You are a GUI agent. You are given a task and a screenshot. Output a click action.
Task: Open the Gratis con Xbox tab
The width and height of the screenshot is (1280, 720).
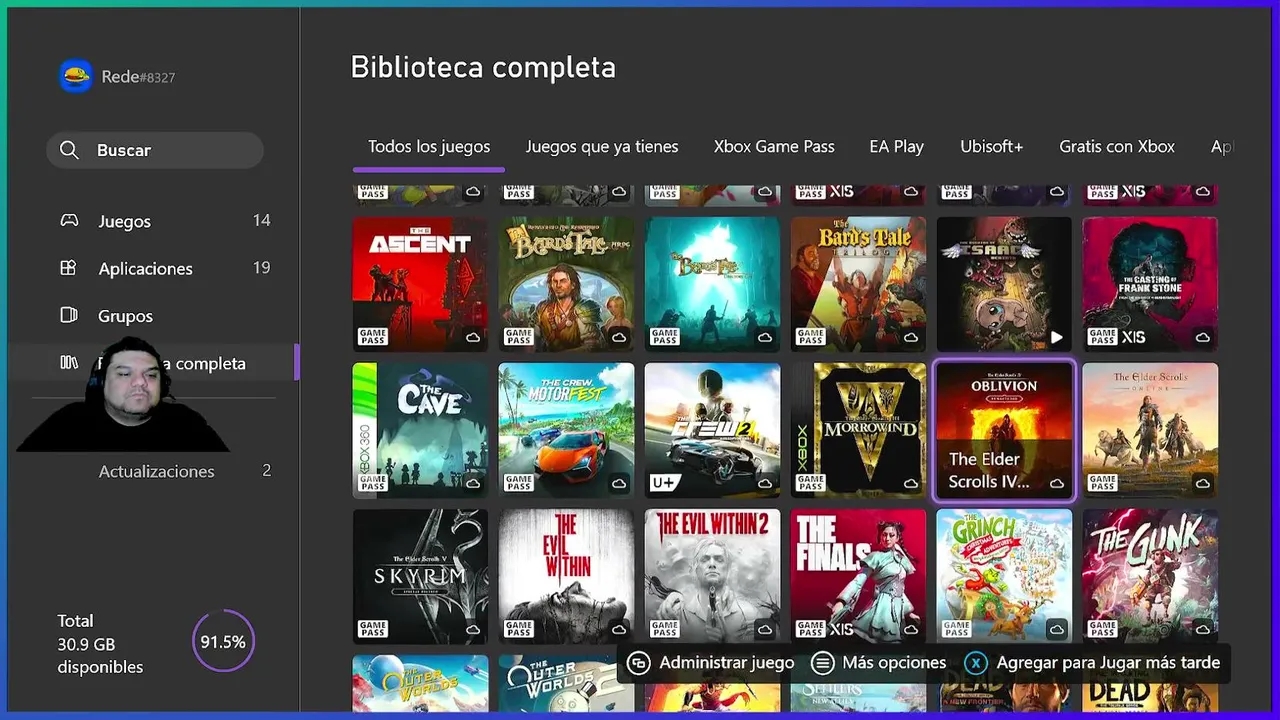pyautogui.click(x=1117, y=147)
